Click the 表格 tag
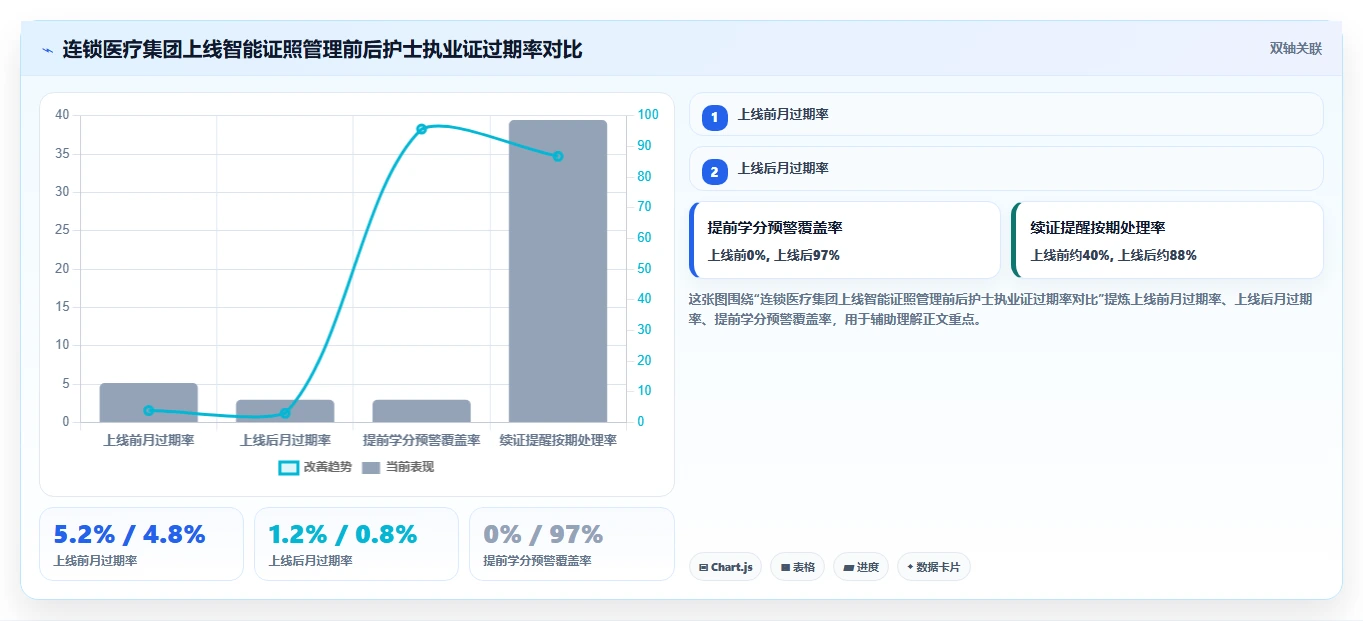The image size is (1363, 621). tap(797, 567)
